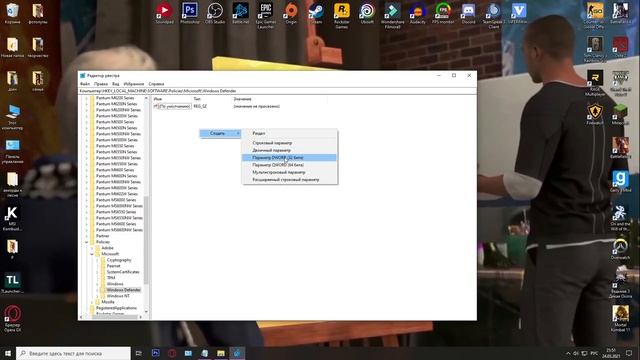Select the Recycle Bin desktop icon
The width and height of the screenshot is (640, 360).
(x=12, y=13)
